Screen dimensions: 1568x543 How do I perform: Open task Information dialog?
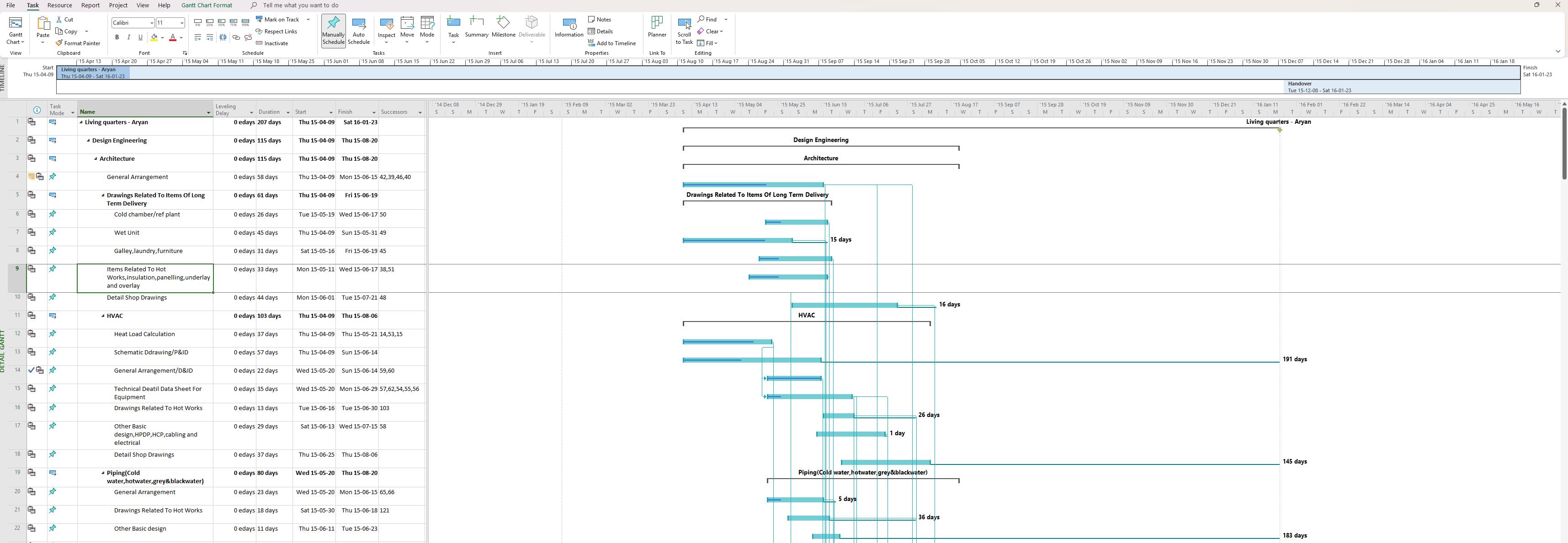[569, 27]
